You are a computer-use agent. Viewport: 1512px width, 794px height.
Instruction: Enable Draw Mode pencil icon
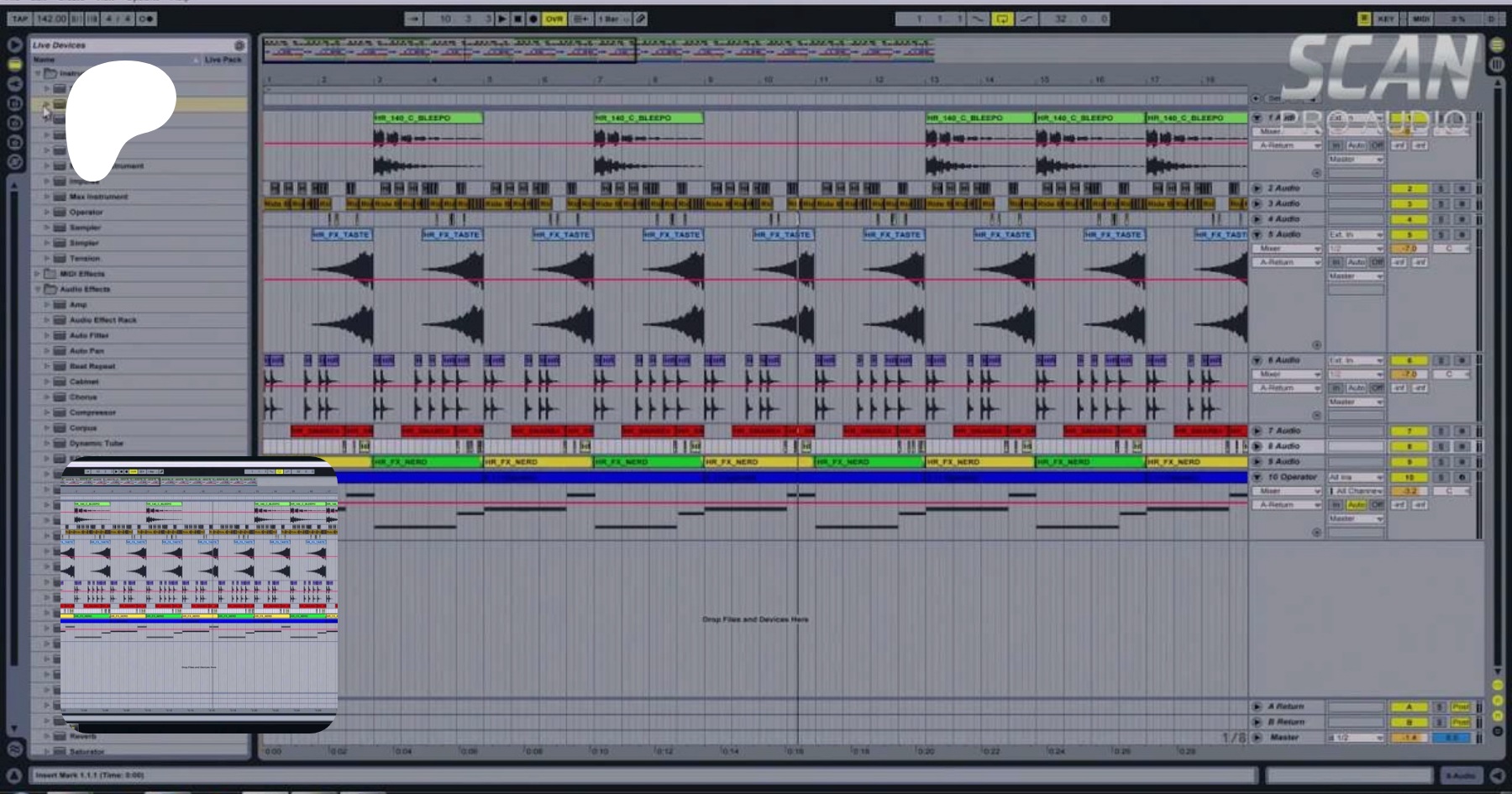click(640, 18)
